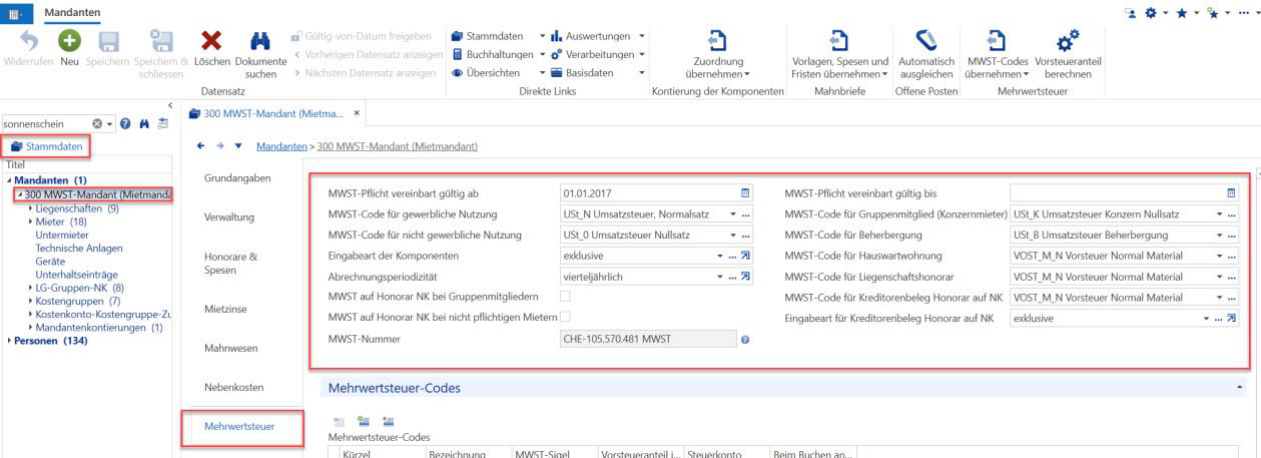
Task: Click the MWST-Codes übernehmen icon
Action: 996,40
